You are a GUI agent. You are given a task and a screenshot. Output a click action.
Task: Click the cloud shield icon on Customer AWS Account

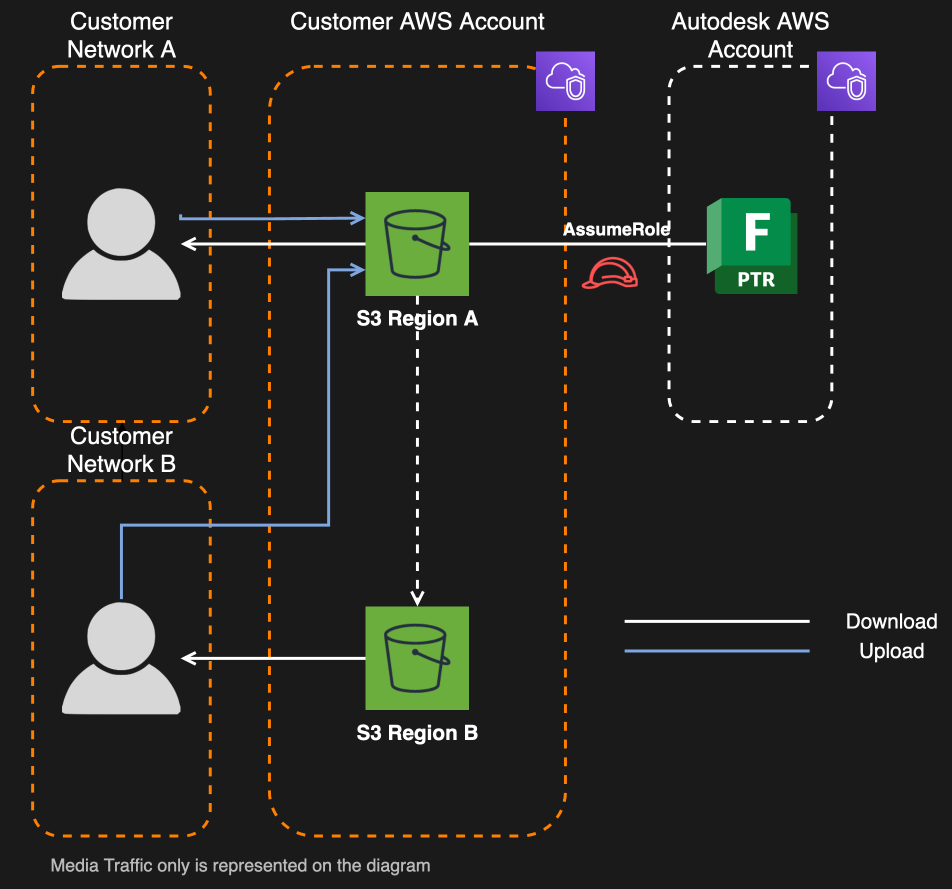pos(565,81)
